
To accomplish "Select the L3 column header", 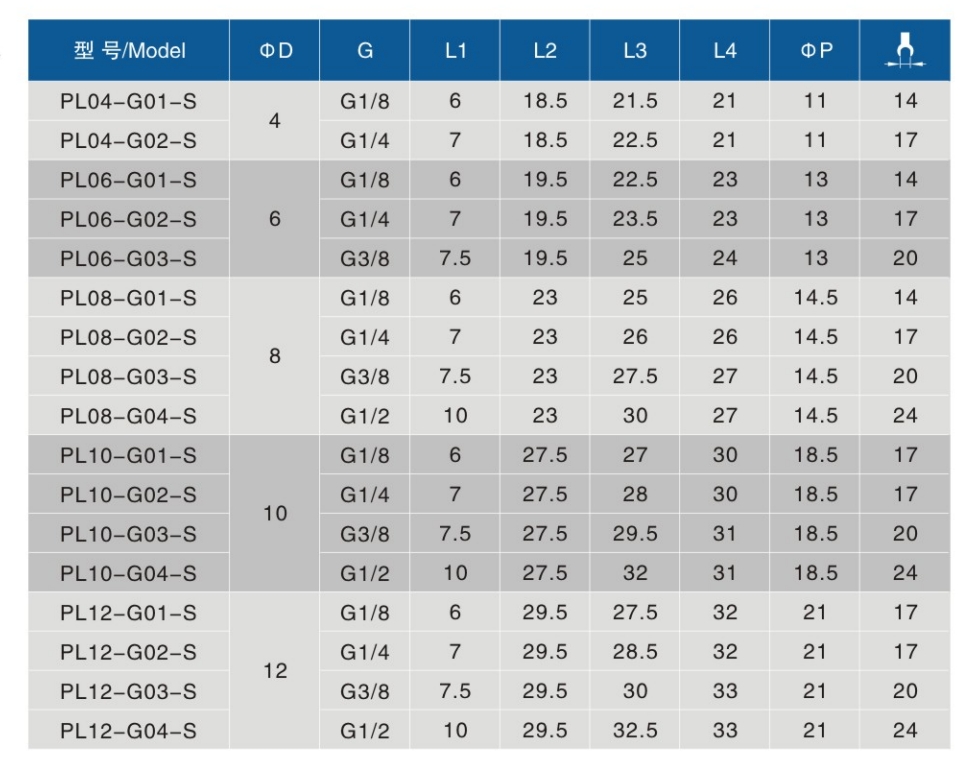I will [635, 51].
